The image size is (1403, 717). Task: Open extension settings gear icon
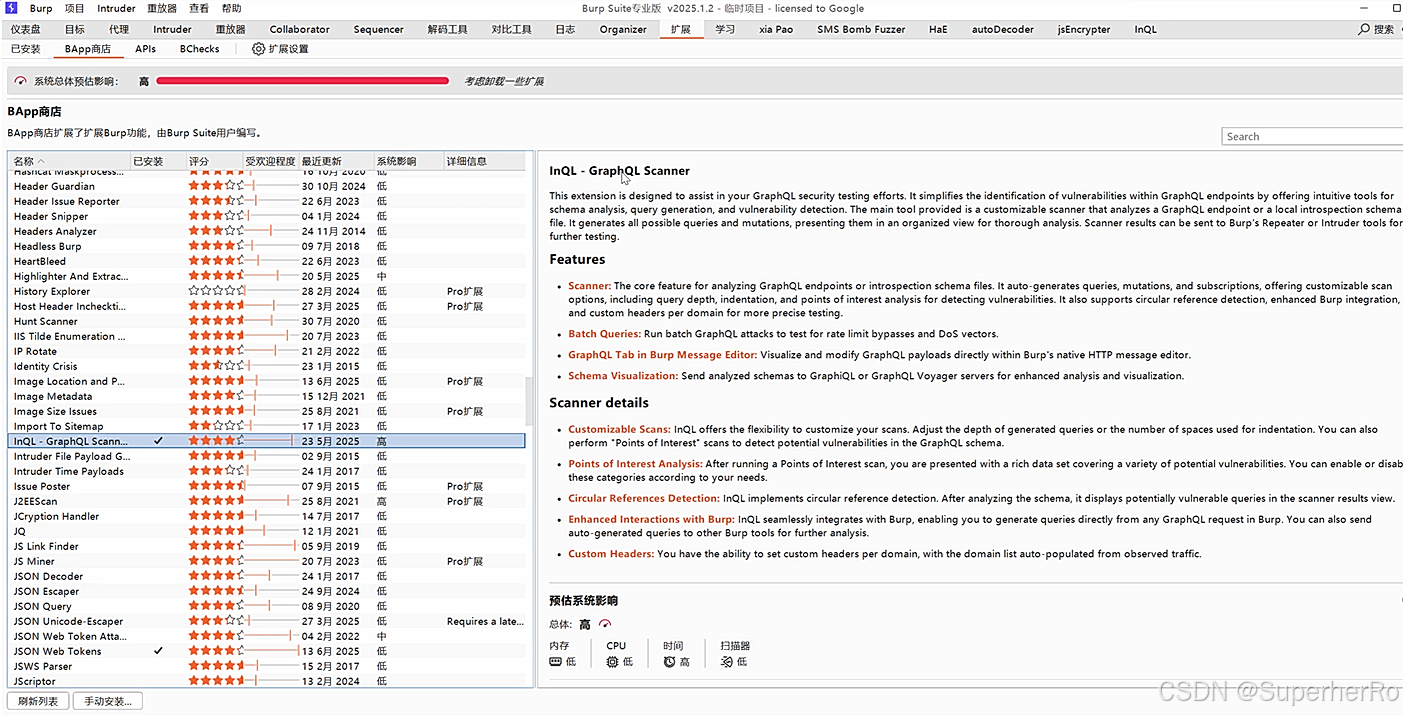[259, 49]
